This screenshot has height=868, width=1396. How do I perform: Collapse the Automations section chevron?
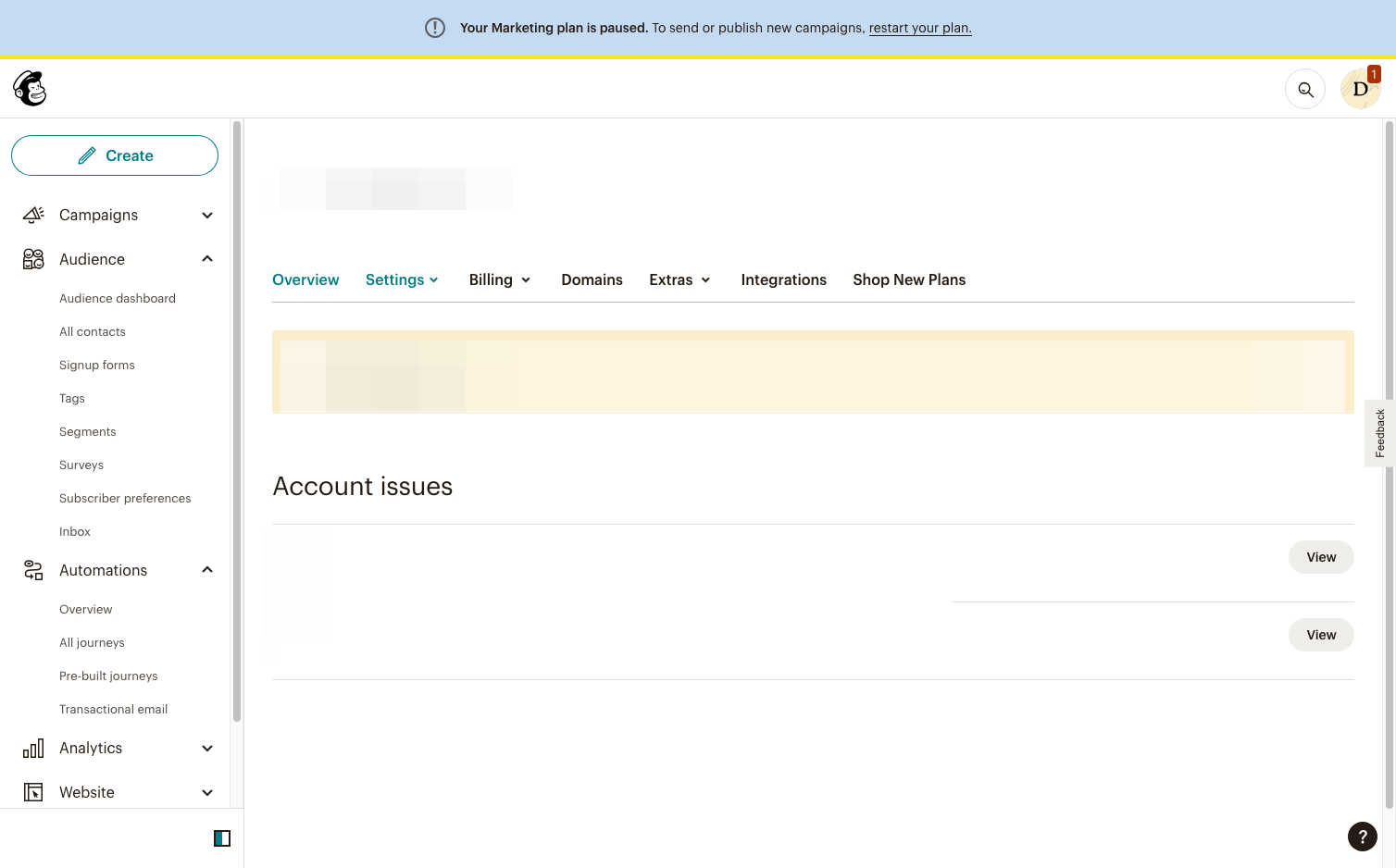(207, 570)
